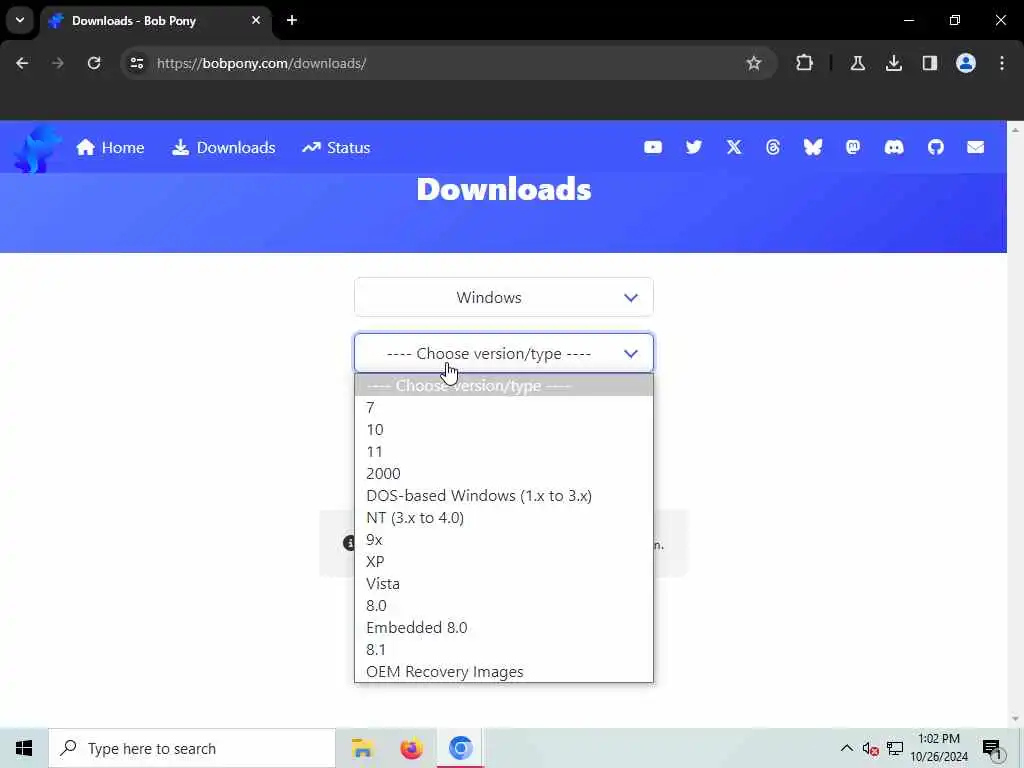Pick the Vista option
The width and height of the screenshot is (1024, 768).
(504, 584)
